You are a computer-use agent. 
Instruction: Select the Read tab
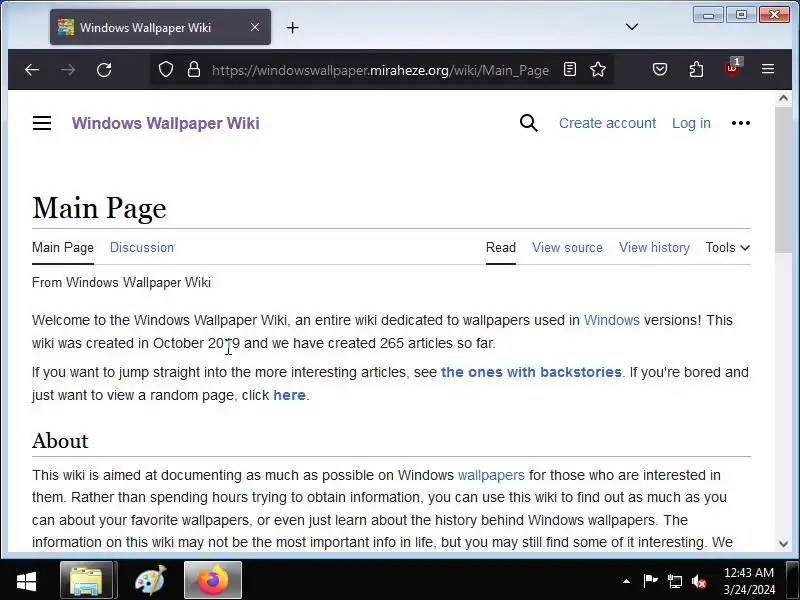tap(501, 247)
